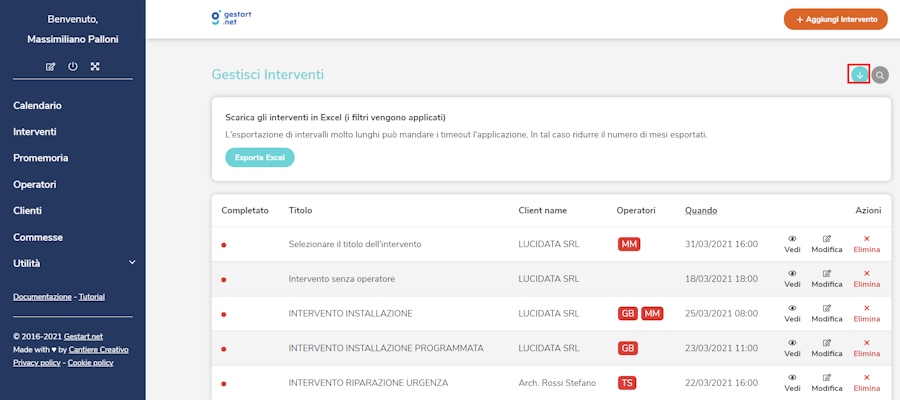The width and height of the screenshot is (900, 400).
Task: Delete the Intervento senza operatore row
Action: coord(866,278)
